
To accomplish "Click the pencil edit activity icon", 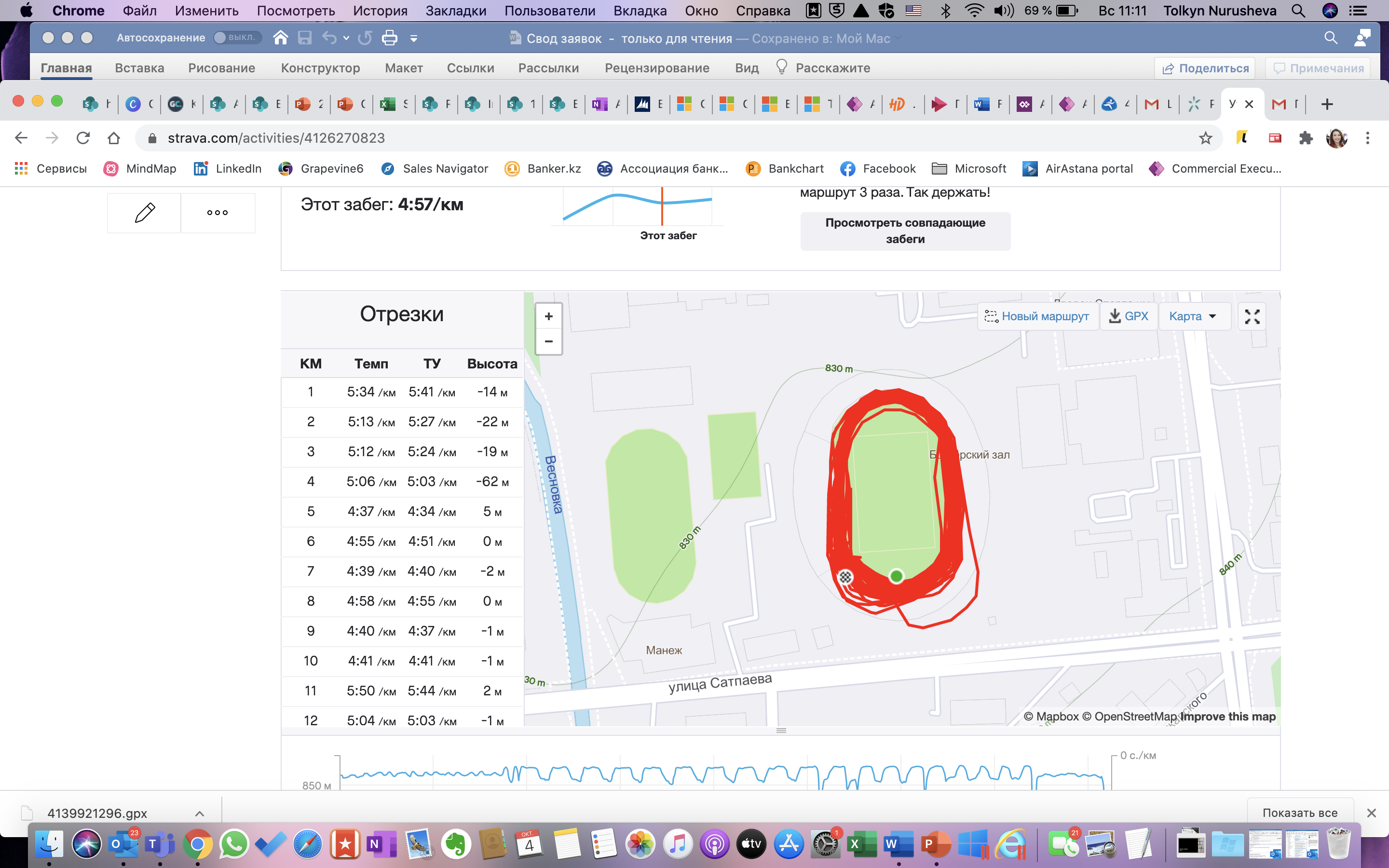I will (145, 212).
